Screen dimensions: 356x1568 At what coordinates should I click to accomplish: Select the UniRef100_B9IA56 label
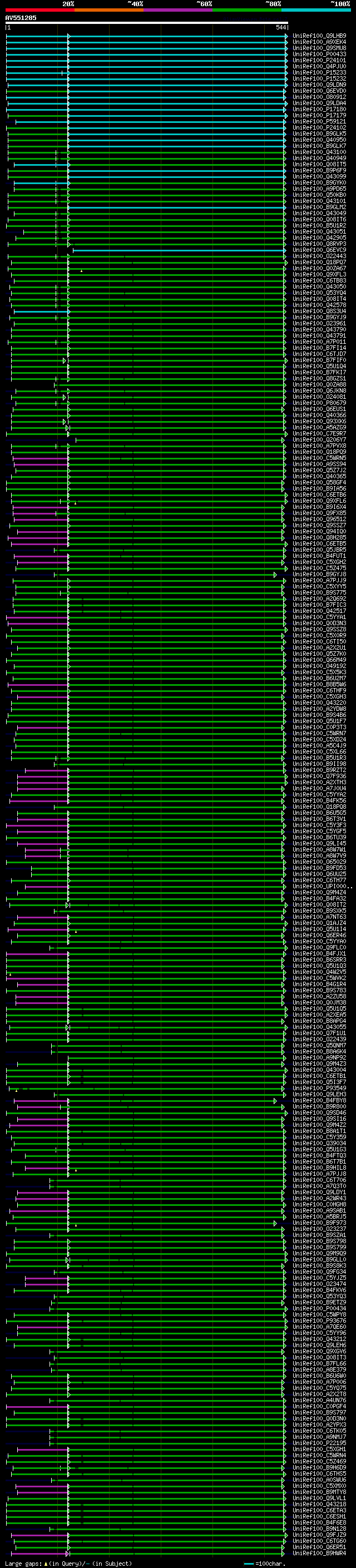point(319,489)
